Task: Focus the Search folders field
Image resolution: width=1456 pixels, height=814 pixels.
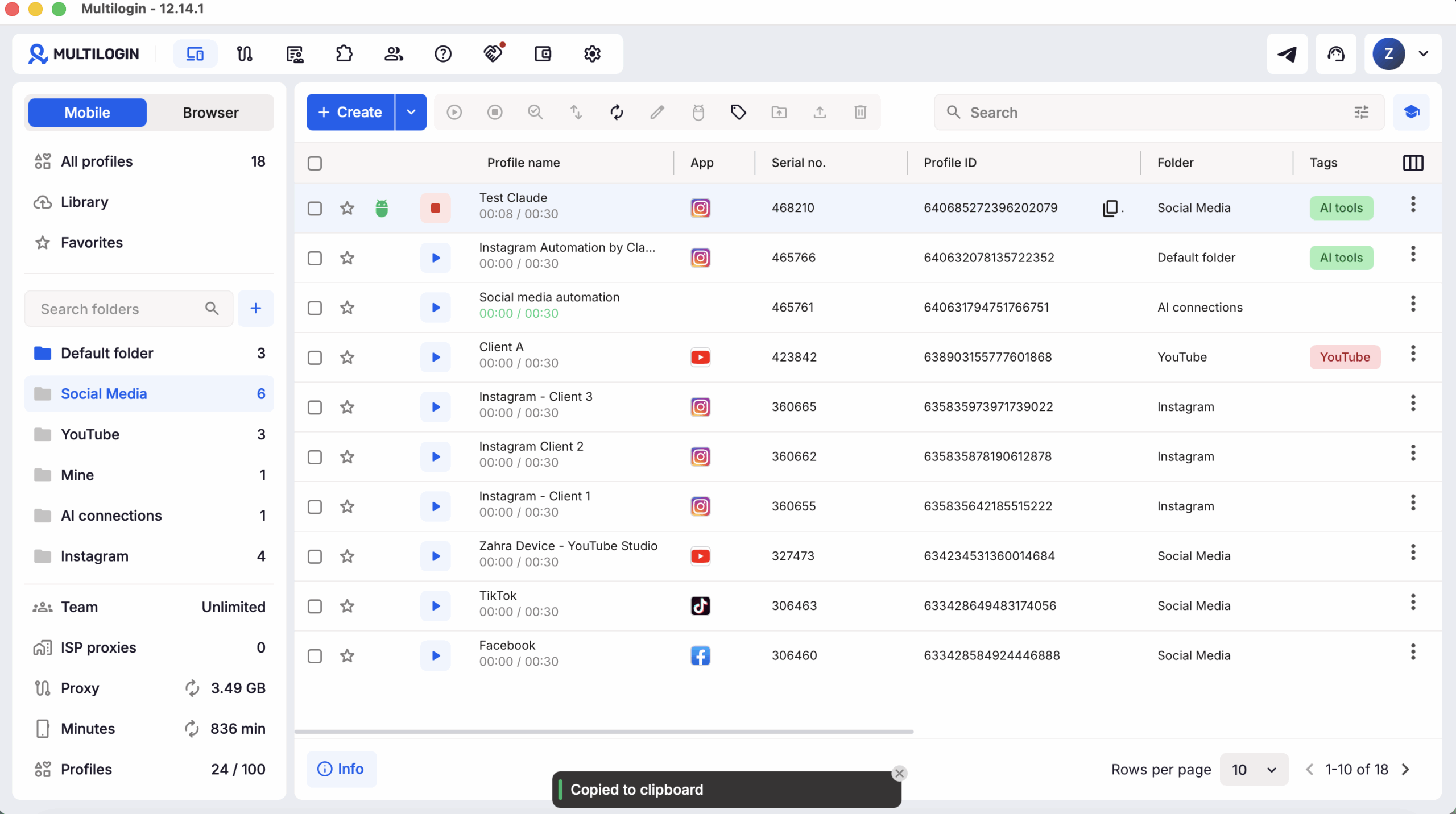Action: [129, 309]
